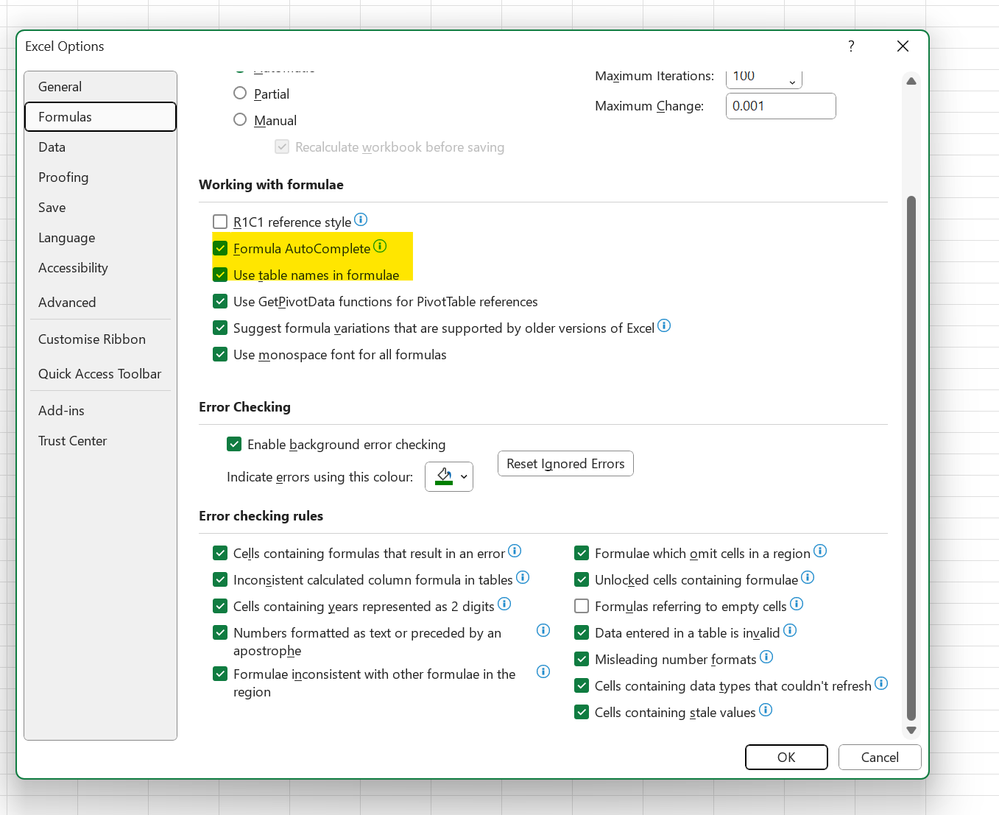This screenshot has height=815, width=999.
Task: Go to the Save category
Action: [x=101, y=208]
